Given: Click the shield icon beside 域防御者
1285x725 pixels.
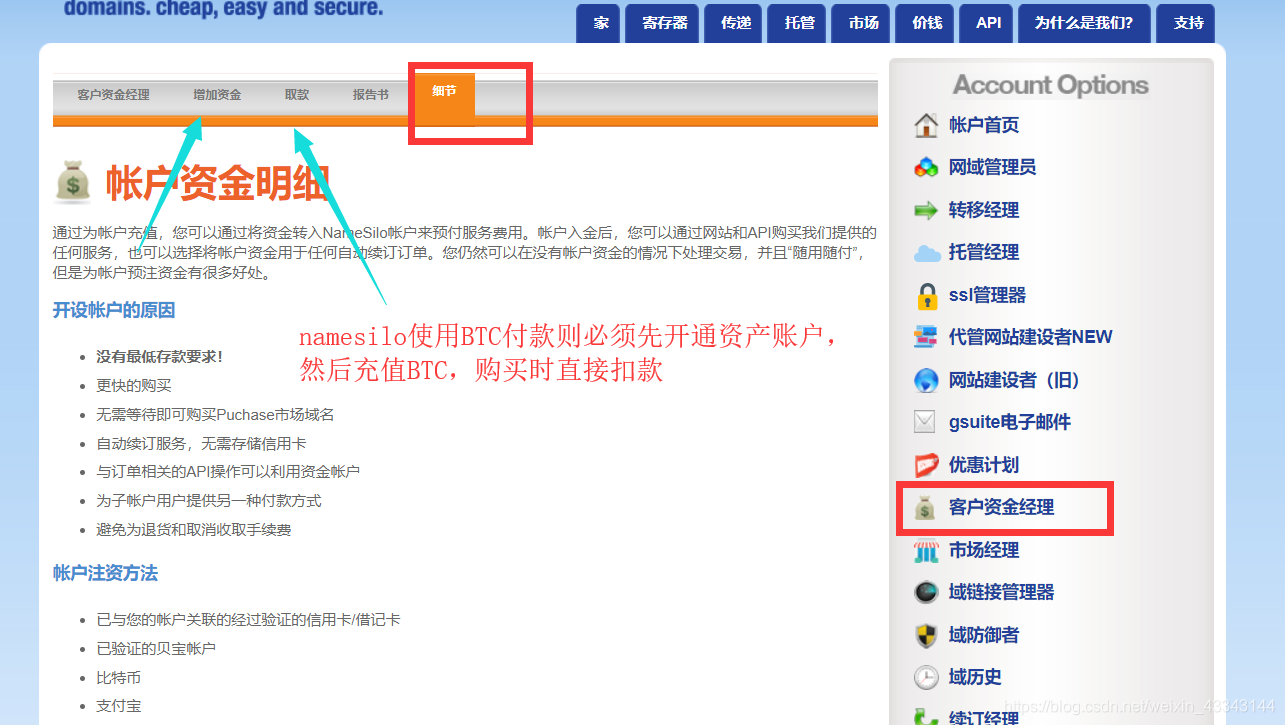Looking at the screenshot, I should click(x=926, y=635).
